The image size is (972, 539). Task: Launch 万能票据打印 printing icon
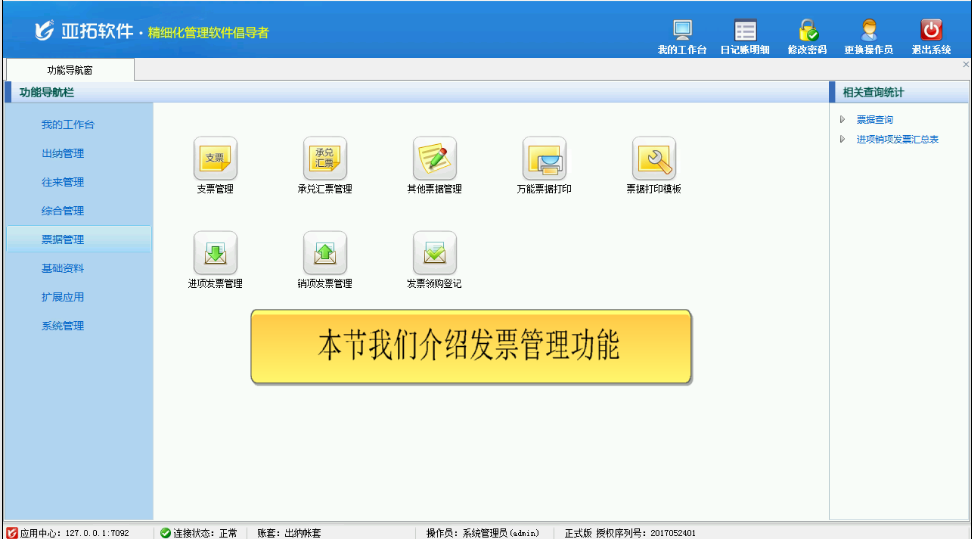click(x=544, y=159)
